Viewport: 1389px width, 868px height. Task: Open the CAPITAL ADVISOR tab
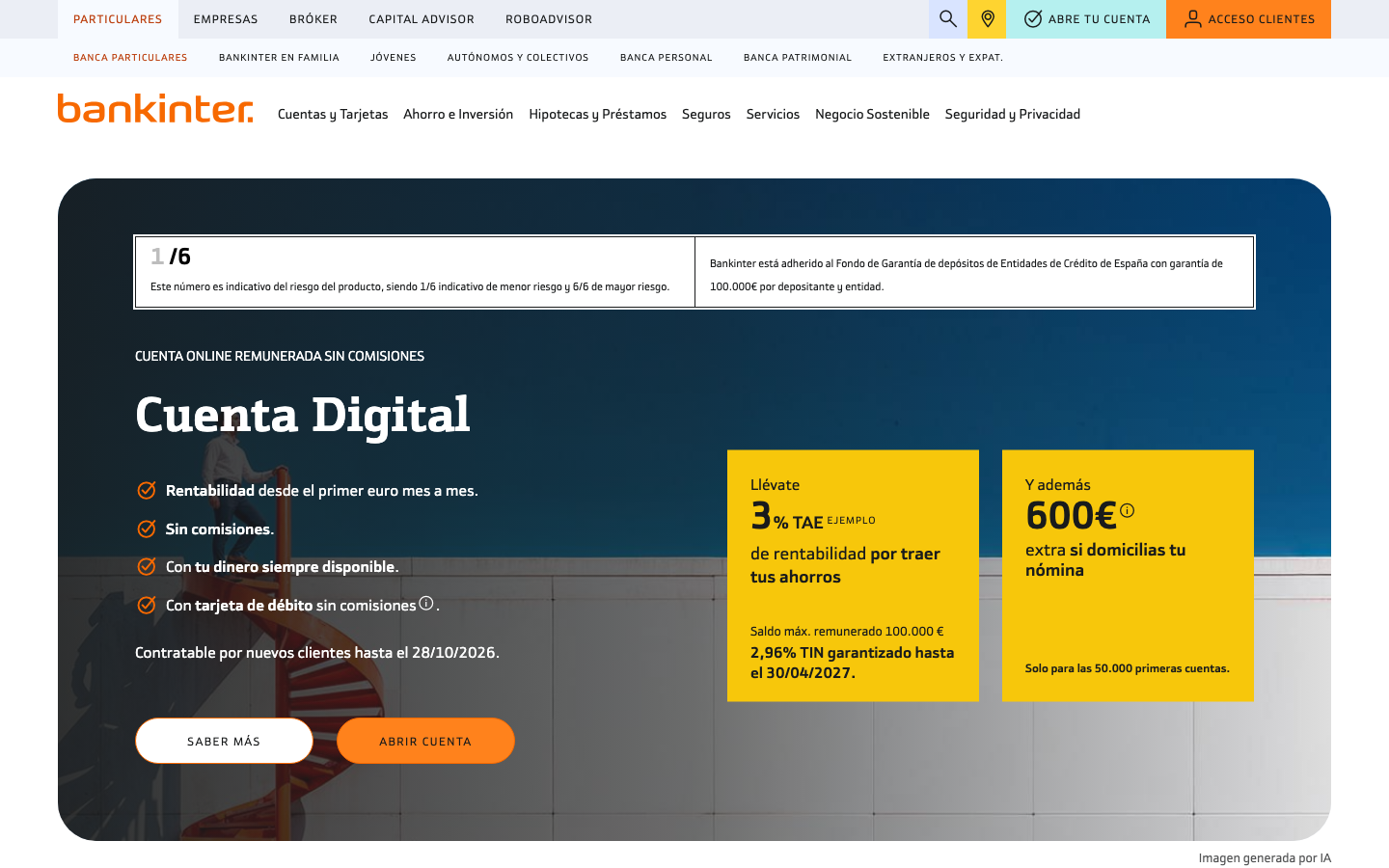pyautogui.click(x=422, y=19)
